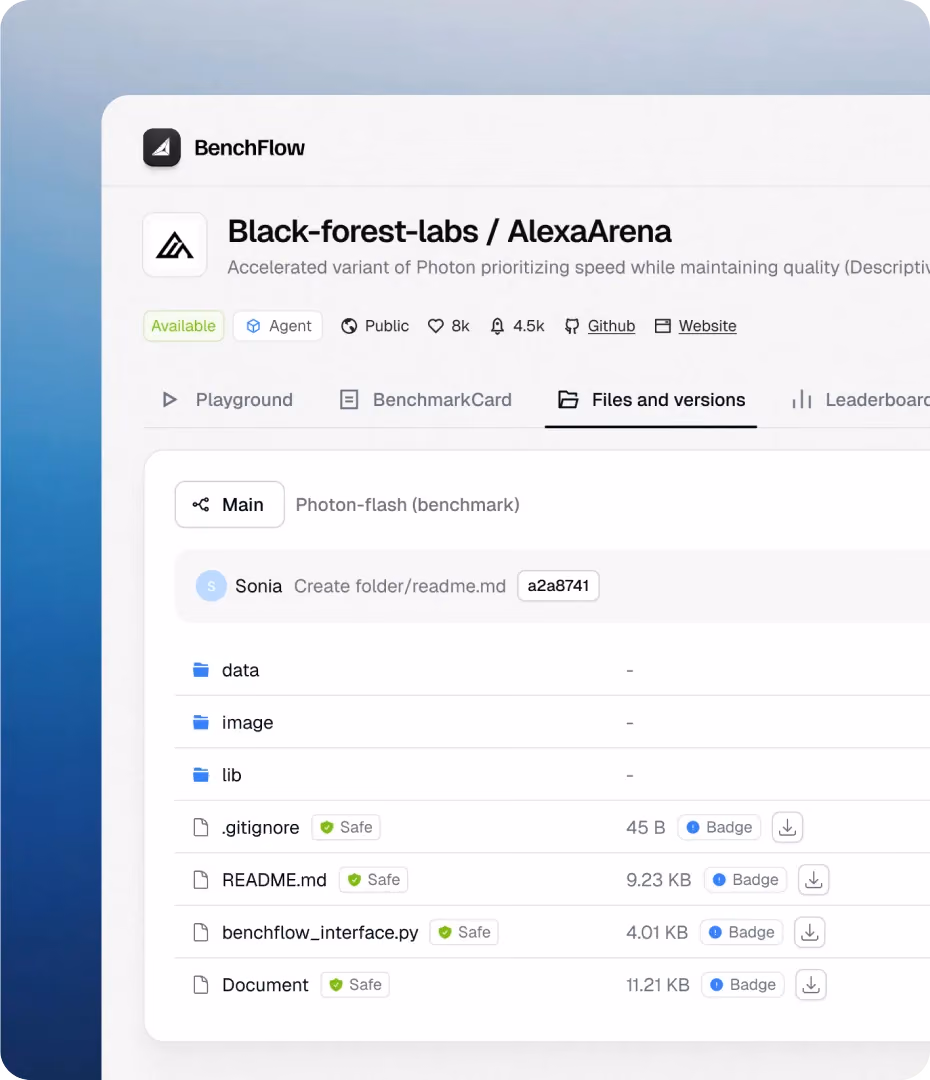Download the Document file
Image resolution: width=930 pixels, height=1080 pixels.
(811, 985)
